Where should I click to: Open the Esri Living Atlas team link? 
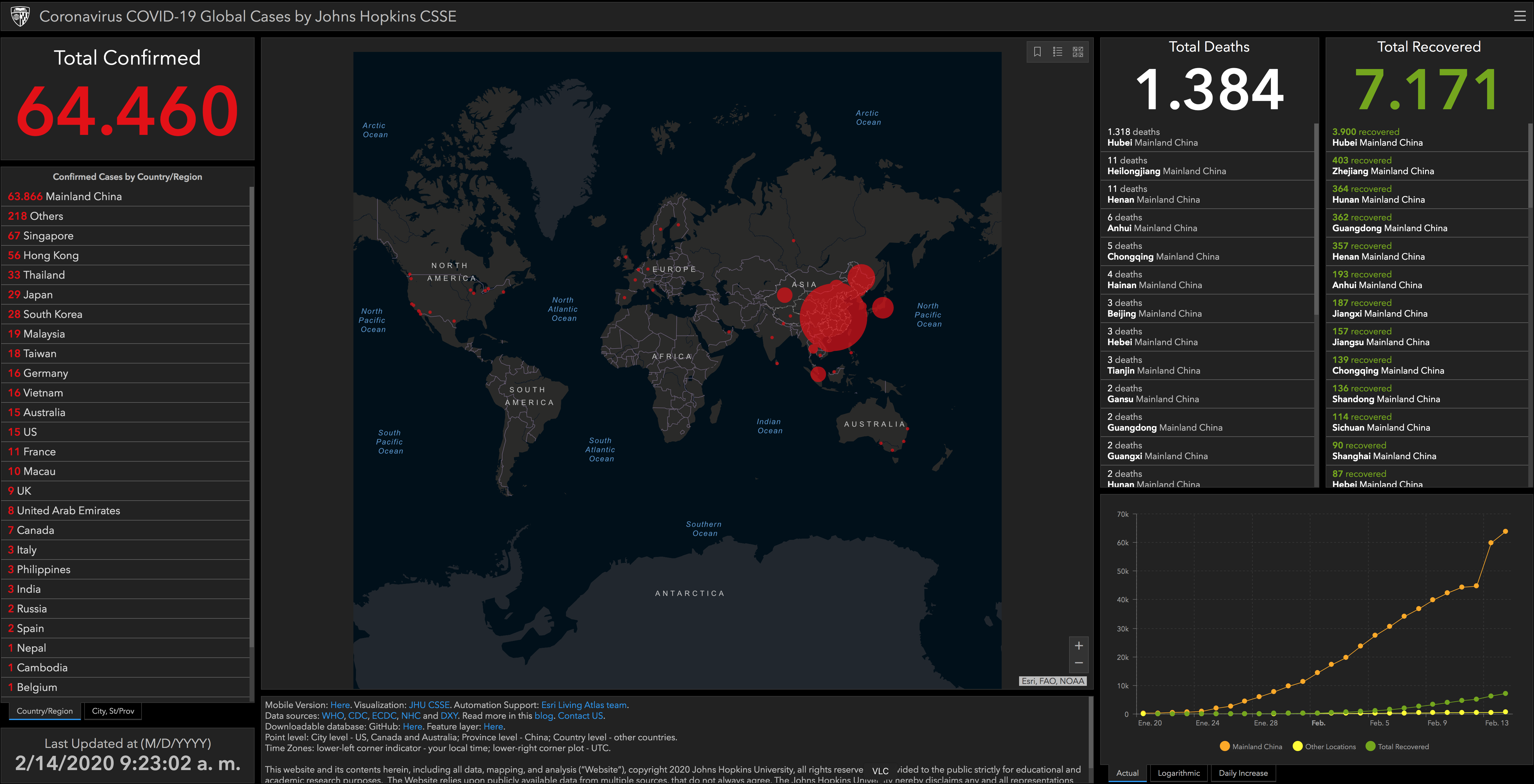point(584,705)
